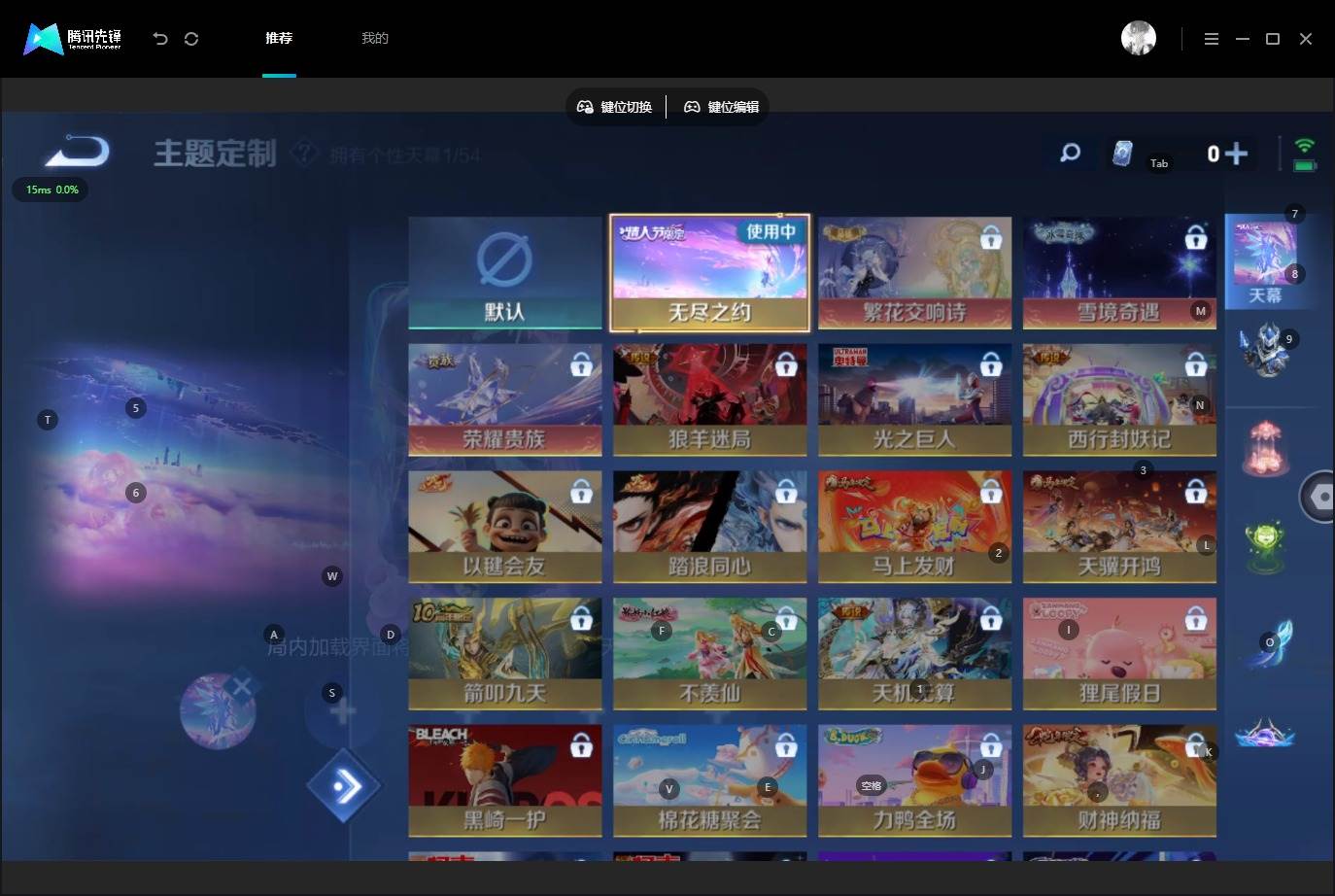
Task: Open the 天机无算 theme card
Action: point(914,654)
